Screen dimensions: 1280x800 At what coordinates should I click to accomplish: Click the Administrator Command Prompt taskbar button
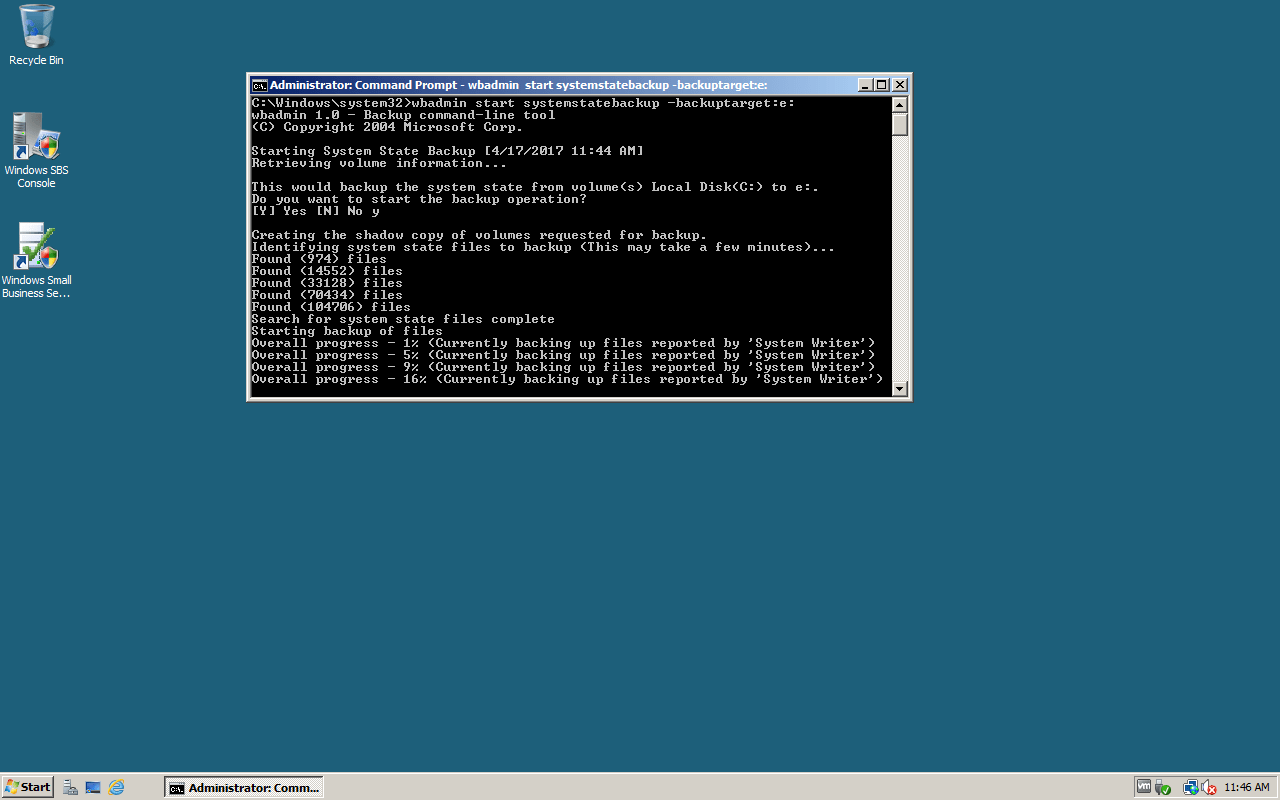coord(244,787)
